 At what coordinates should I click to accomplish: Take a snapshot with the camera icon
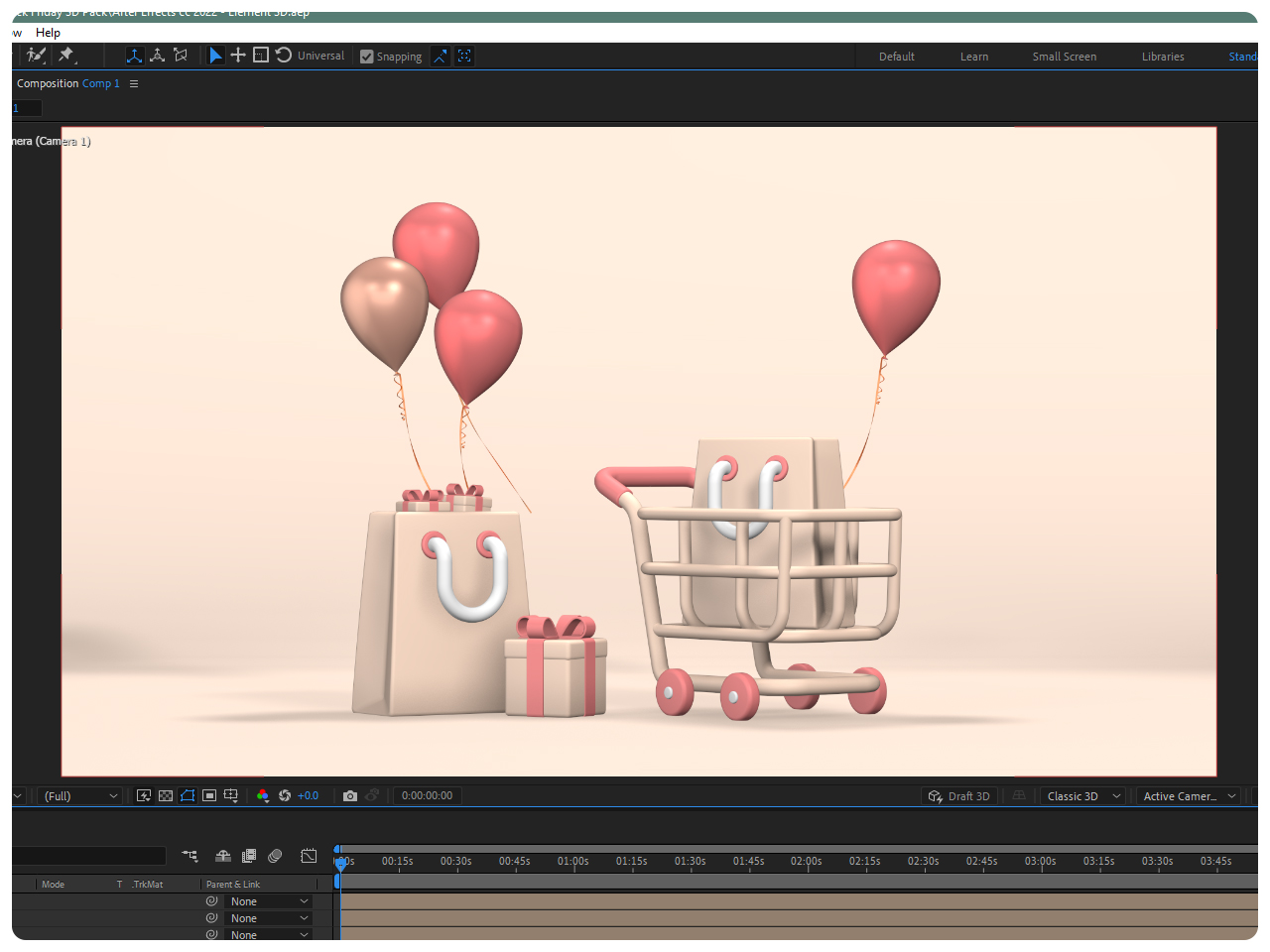[x=350, y=796]
